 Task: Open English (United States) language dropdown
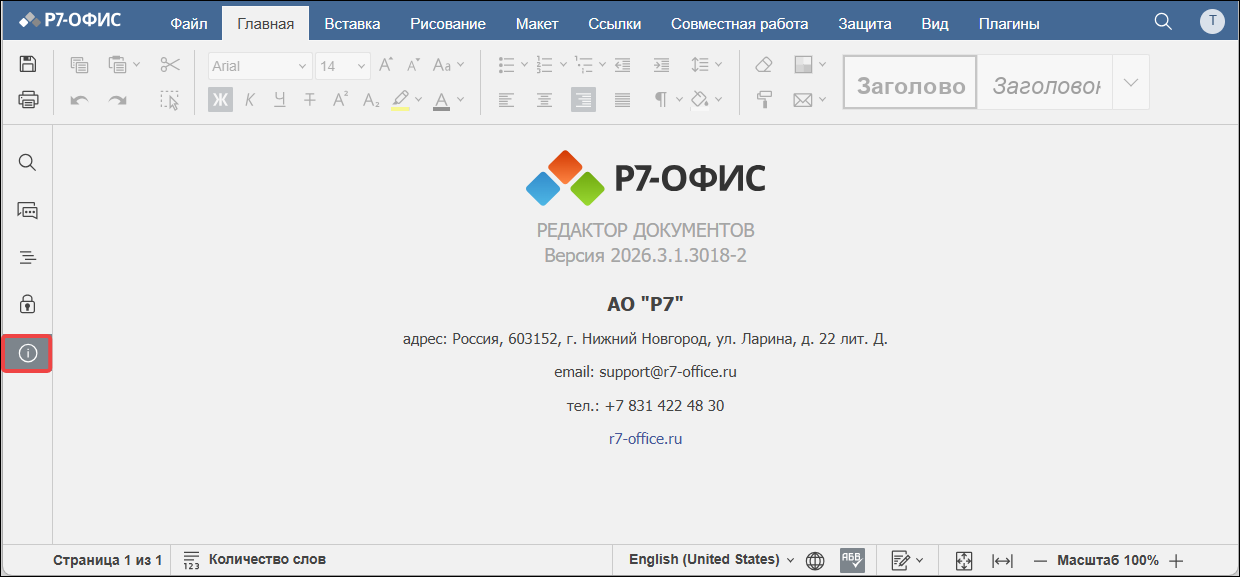(x=711, y=560)
